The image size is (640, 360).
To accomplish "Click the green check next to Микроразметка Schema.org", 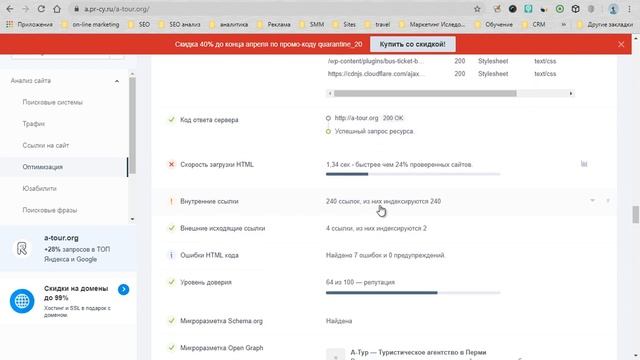I will pyautogui.click(x=171, y=321).
